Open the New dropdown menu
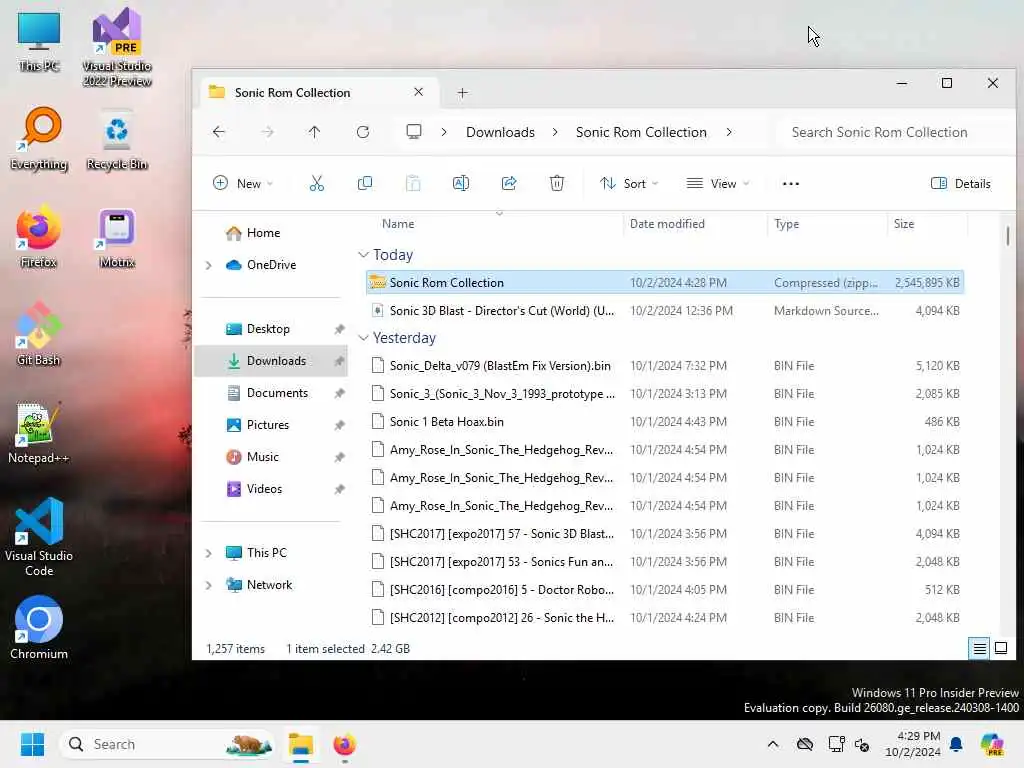1024x768 pixels. point(243,184)
